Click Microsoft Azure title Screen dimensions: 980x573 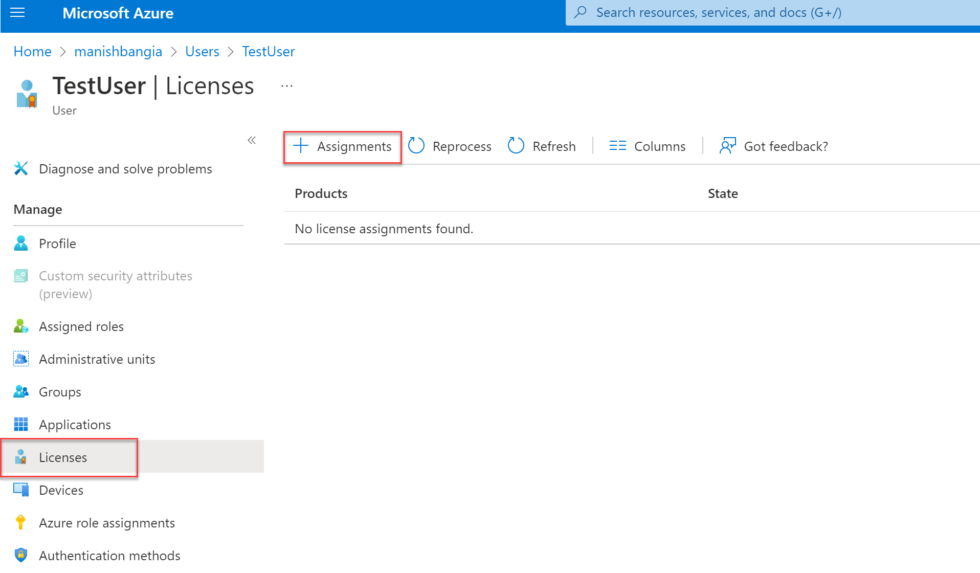pos(118,13)
